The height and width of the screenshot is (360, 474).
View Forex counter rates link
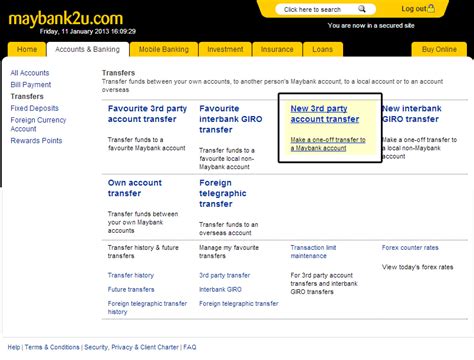(410, 248)
